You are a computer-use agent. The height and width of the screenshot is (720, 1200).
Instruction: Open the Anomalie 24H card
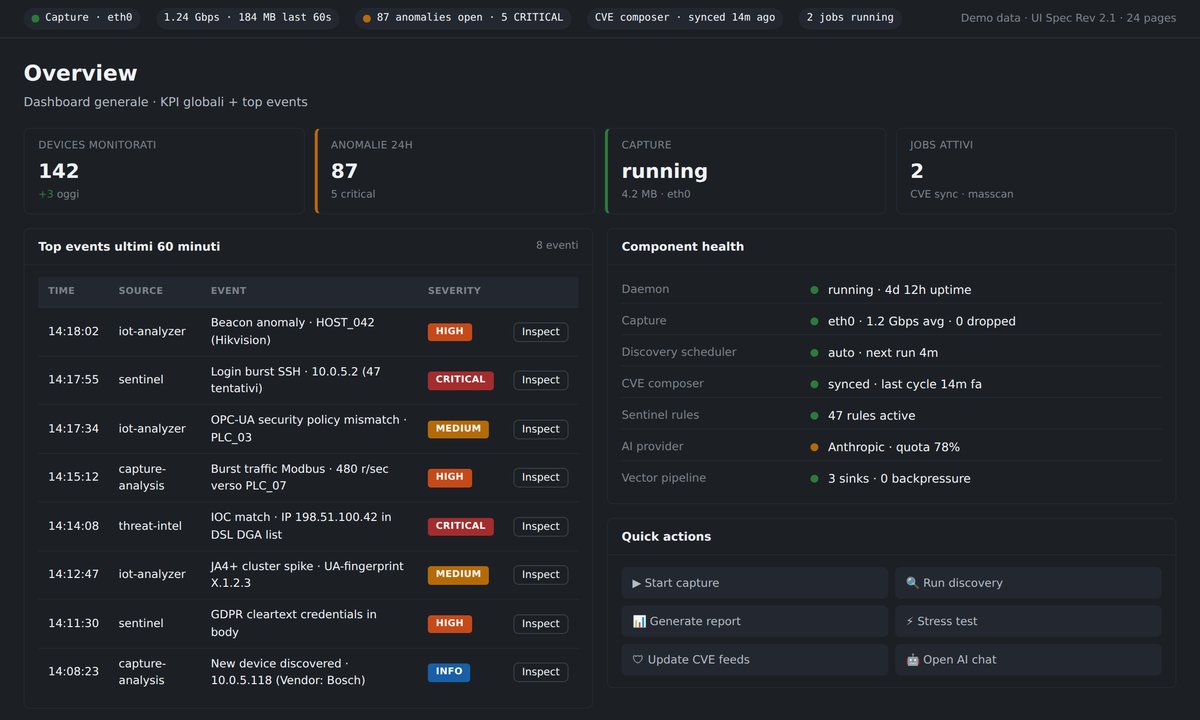pyautogui.click(x=455, y=171)
